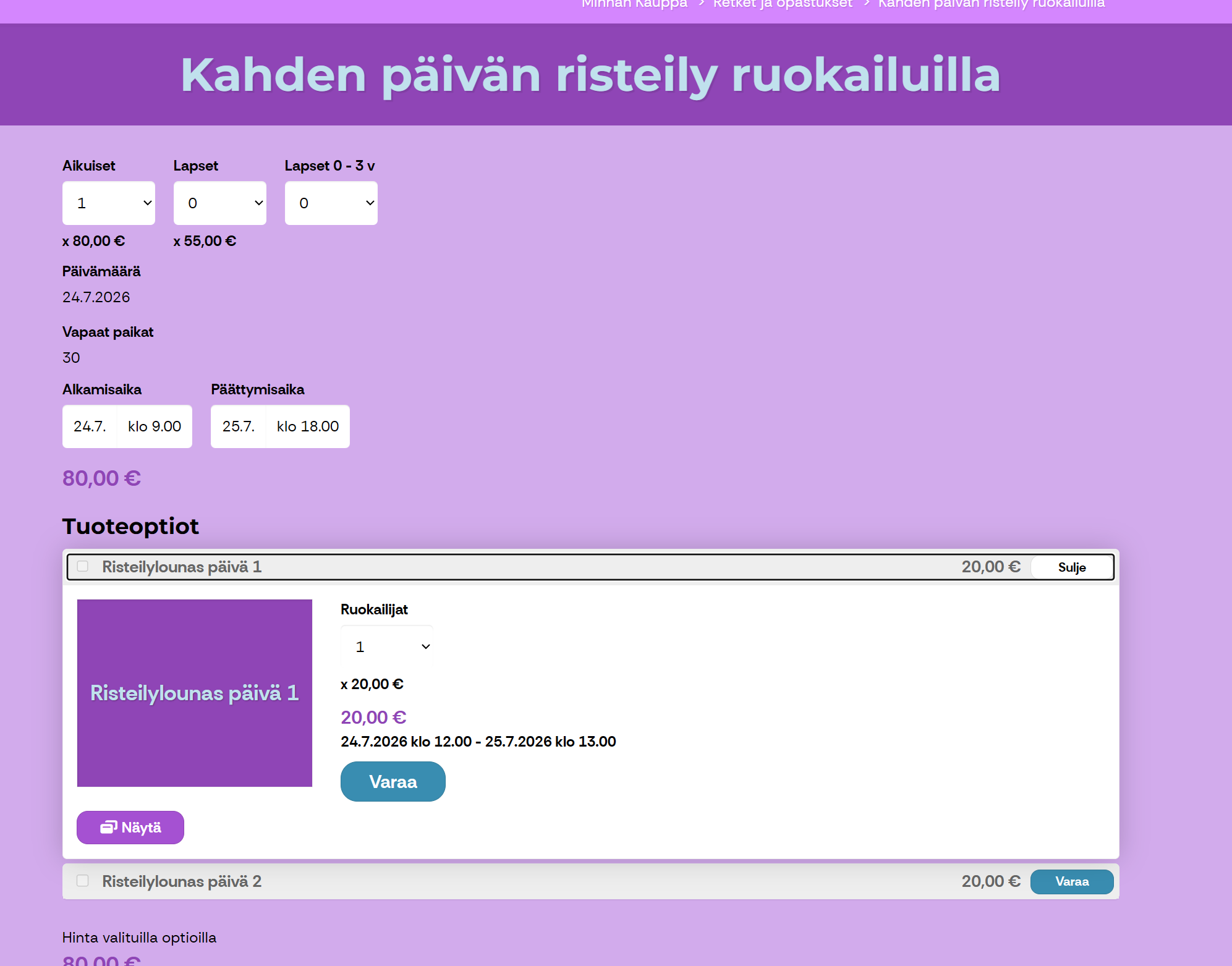Open the Lapset 0 - 3 v dropdown
Screen dimensions: 1232x966
click(331, 203)
